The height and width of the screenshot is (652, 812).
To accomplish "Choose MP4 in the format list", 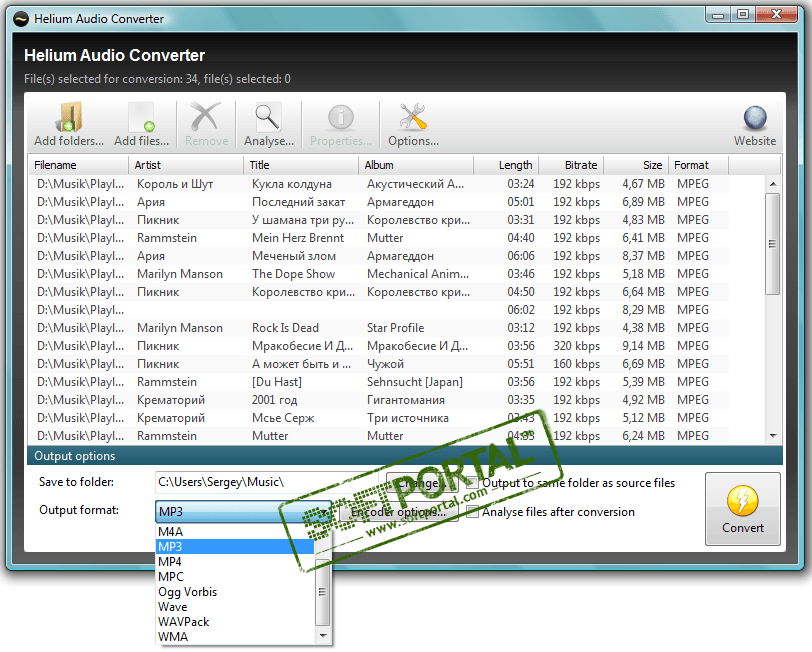I will (235, 562).
